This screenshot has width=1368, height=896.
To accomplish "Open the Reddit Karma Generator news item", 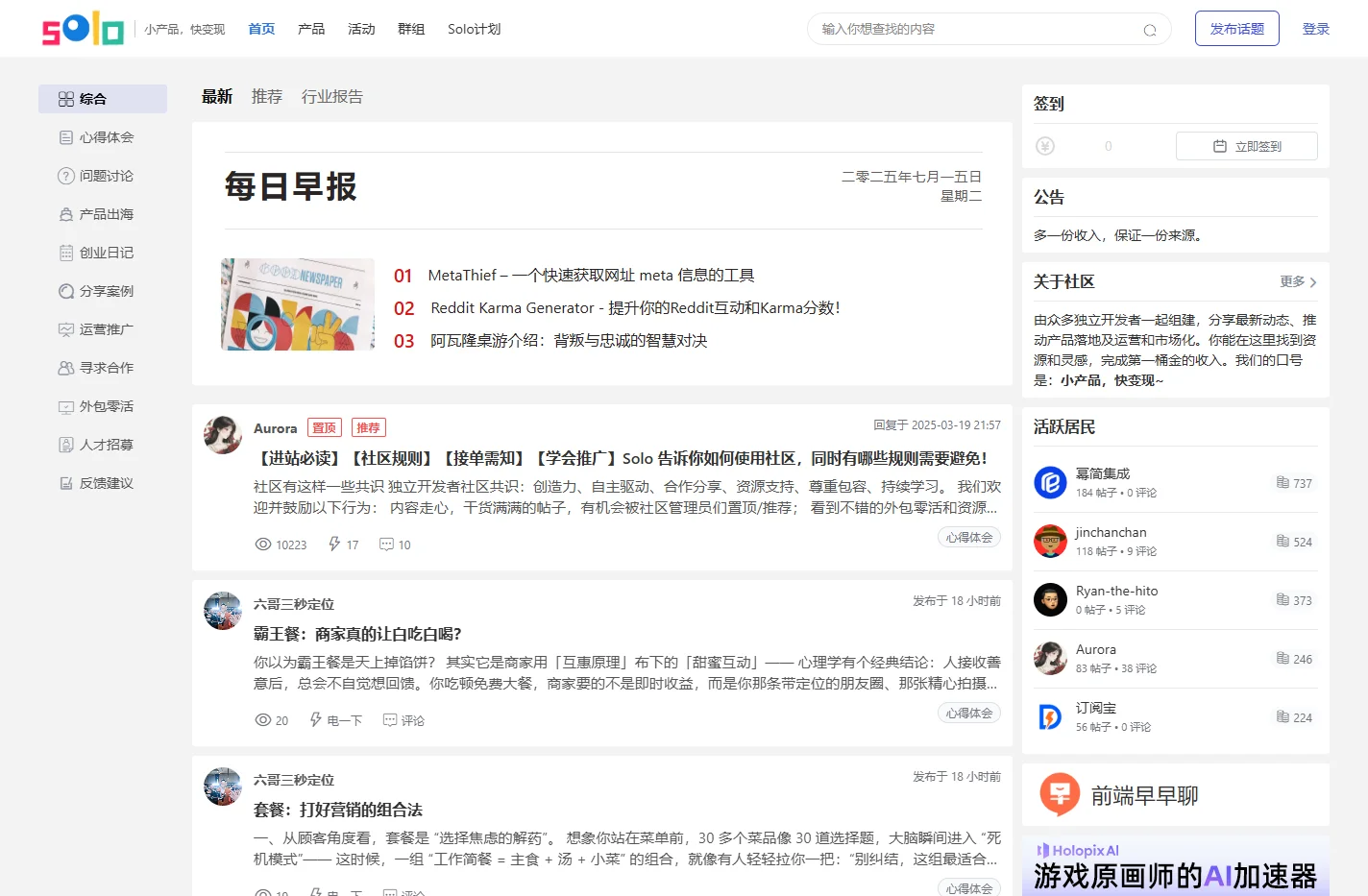I will pyautogui.click(x=635, y=308).
